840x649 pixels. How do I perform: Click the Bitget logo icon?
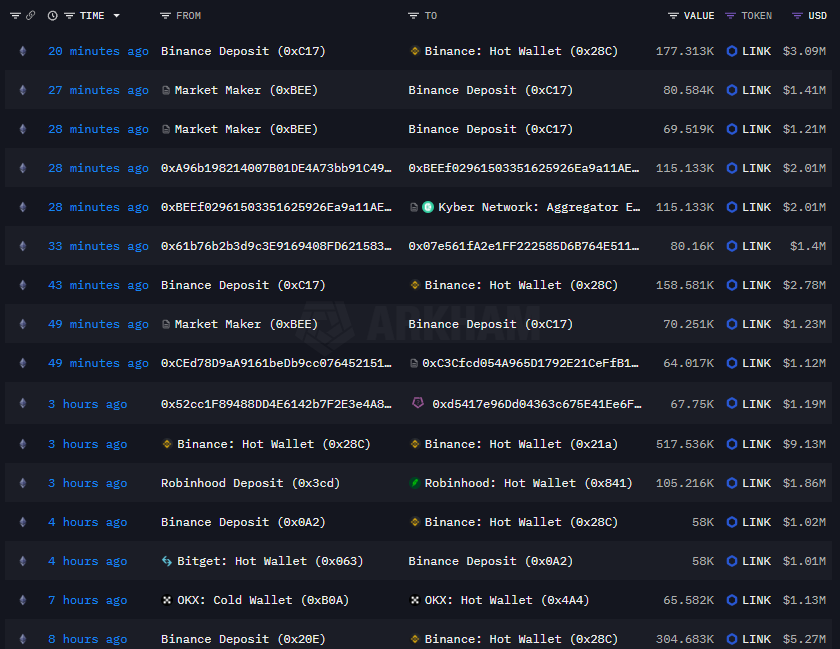167,561
